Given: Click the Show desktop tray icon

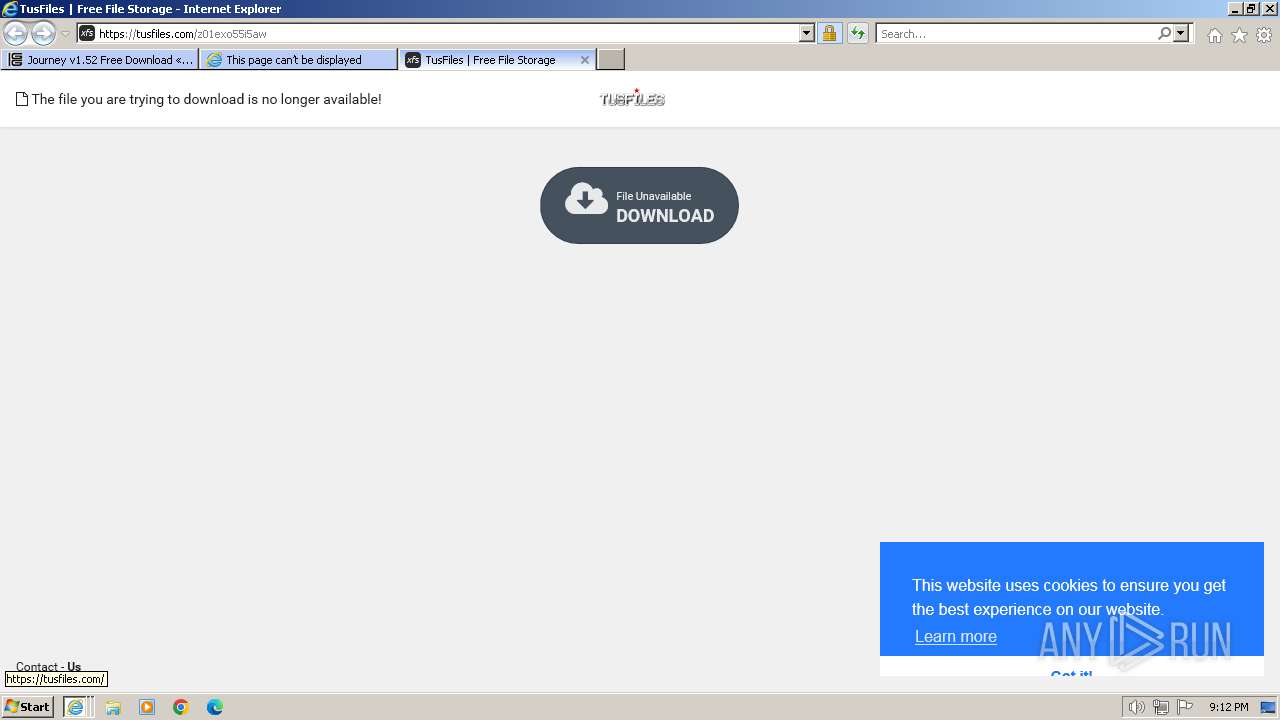Looking at the screenshot, I should 1268,707.
